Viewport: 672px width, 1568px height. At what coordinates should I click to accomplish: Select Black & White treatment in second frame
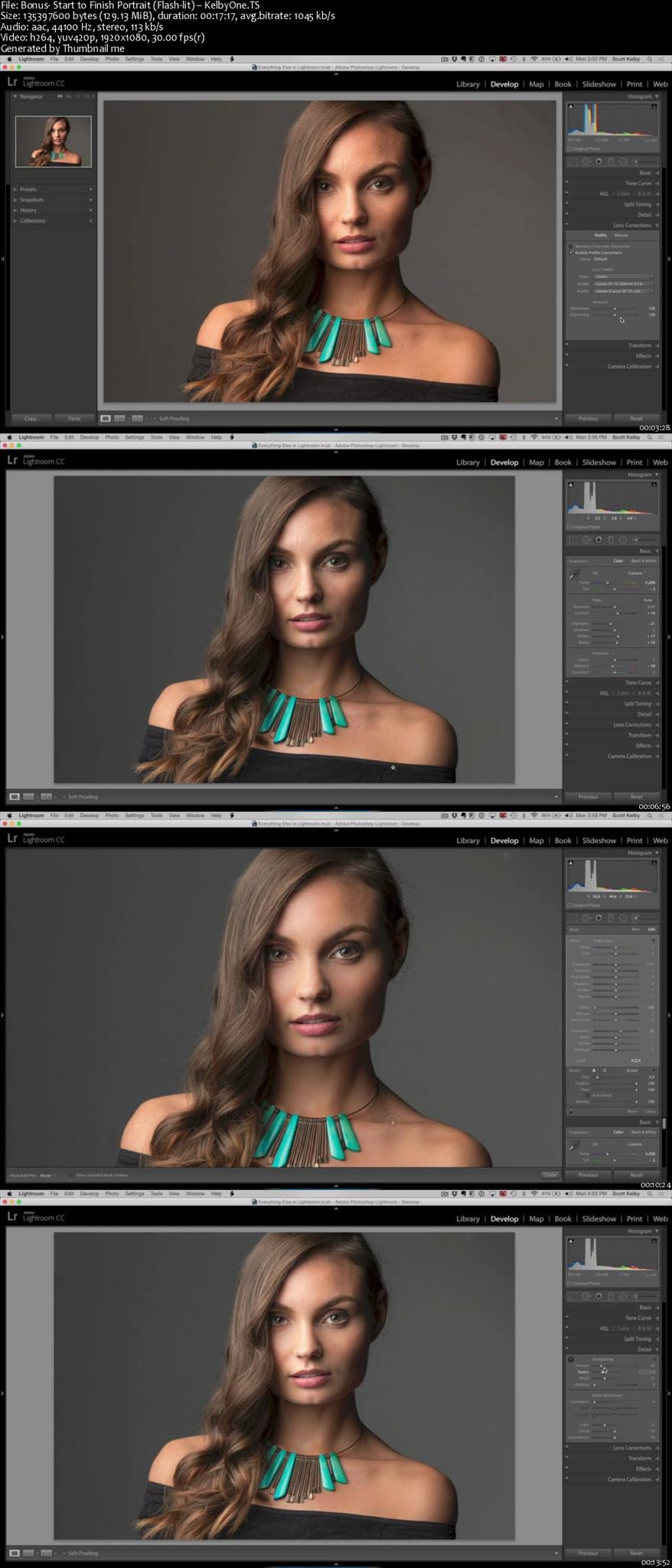[643, 561]
